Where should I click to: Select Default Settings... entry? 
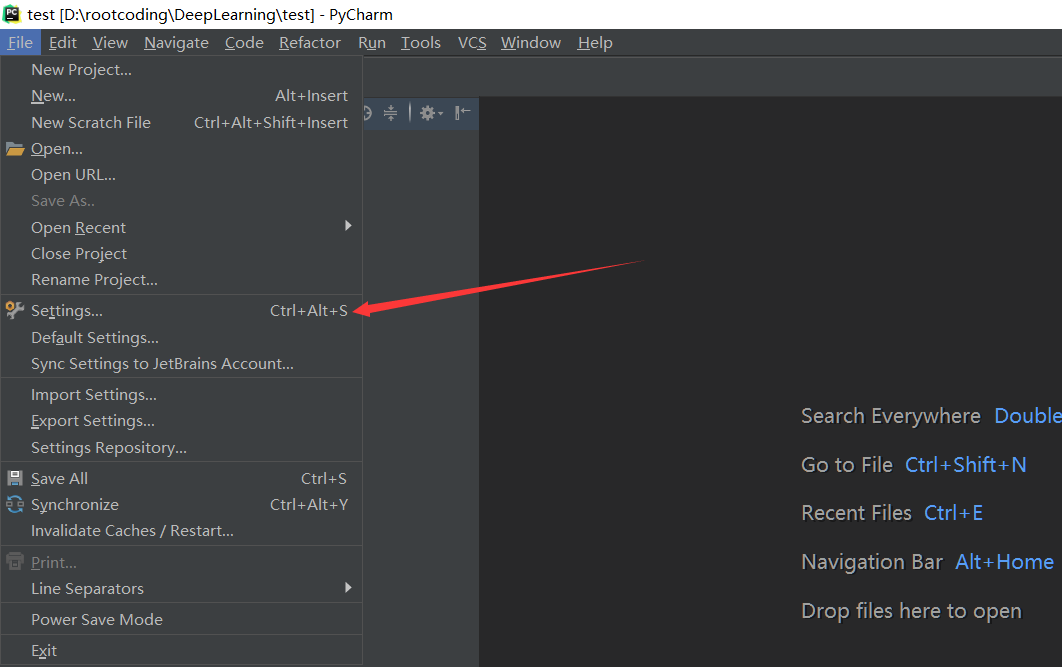pyautogui.click(x=182, y=338)
